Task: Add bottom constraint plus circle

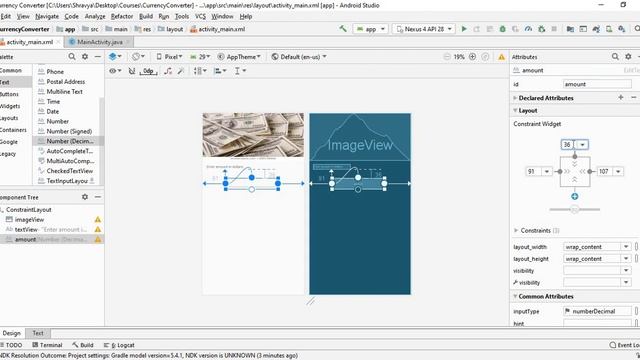Action: [575, 196]
